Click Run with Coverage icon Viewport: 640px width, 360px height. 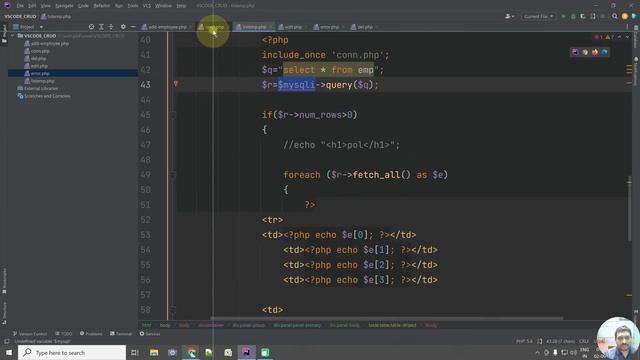click(x=583, y=16)
